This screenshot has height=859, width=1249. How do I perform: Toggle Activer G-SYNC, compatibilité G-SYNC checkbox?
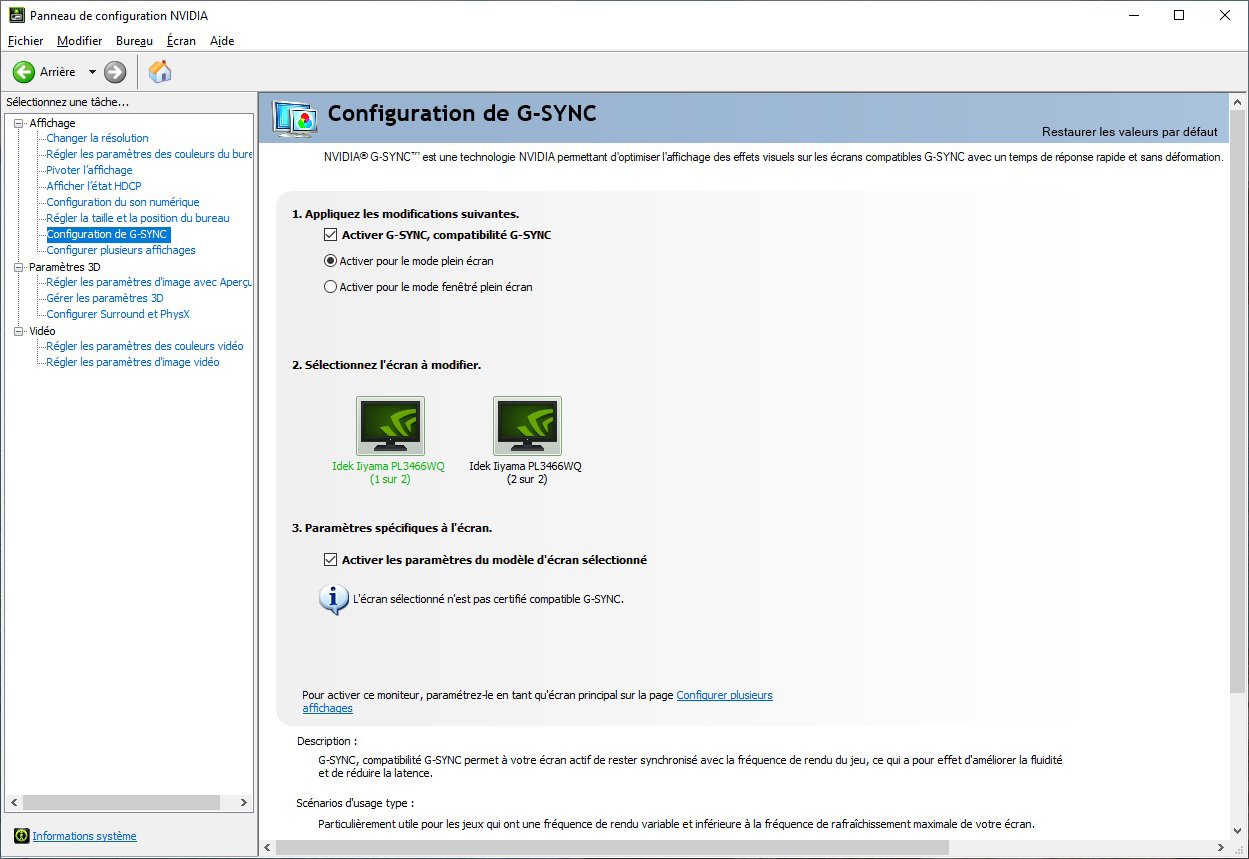[x=331, y=235]
